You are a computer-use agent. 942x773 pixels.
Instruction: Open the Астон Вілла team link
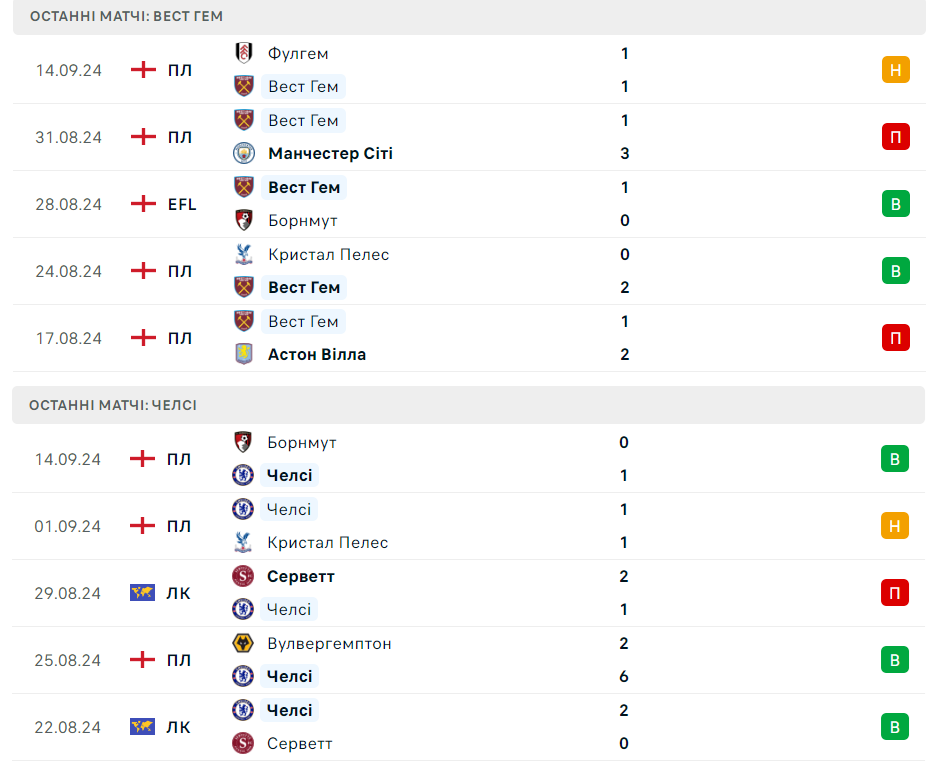(317, 354)
